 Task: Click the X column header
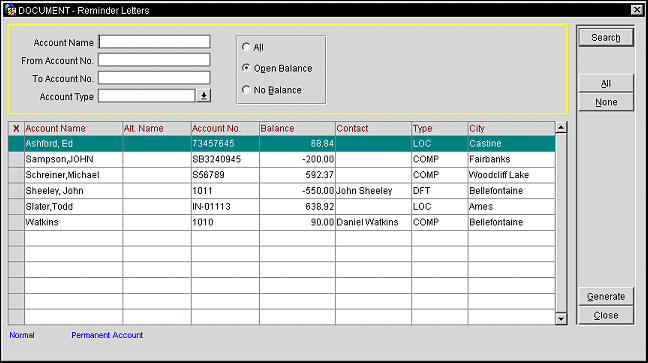click(x=16, y=129)
